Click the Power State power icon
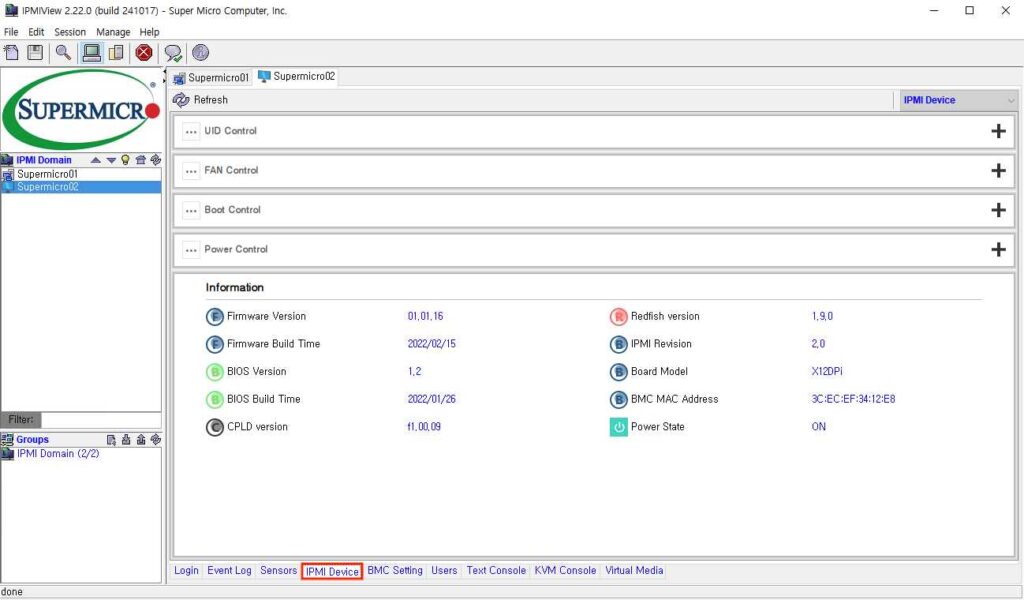Image resolution: width=1024 pixels, height=600 pixels. [618, 427]
